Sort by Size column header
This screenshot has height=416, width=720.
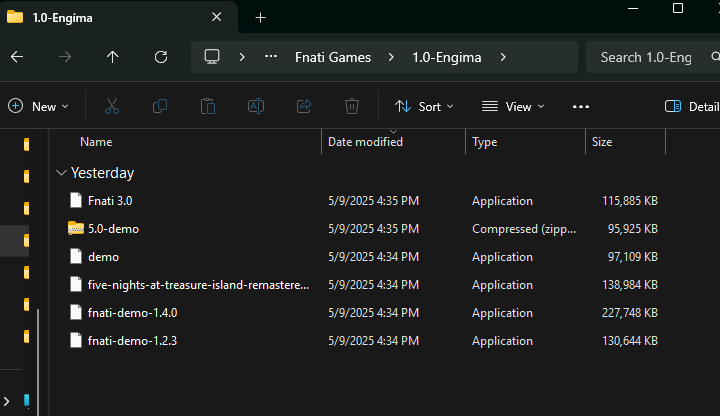coord(602,142)
